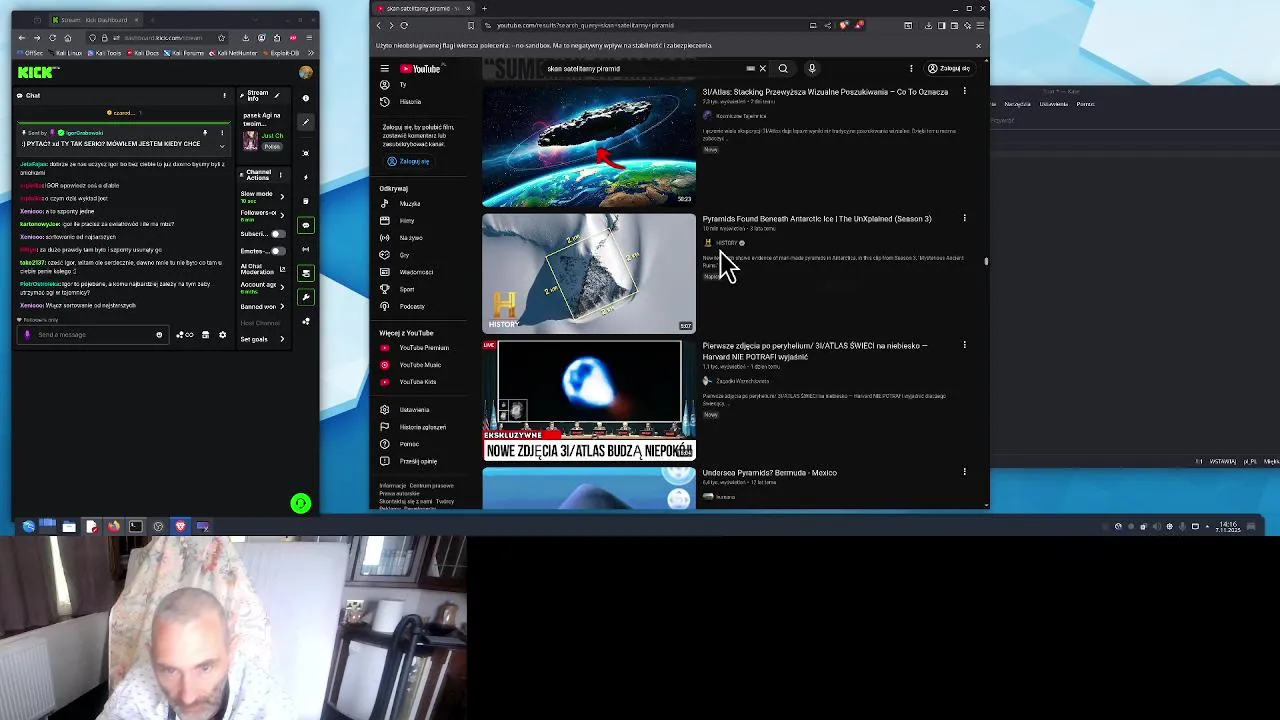The image size is (1280, 720).
Task: Open Gry in YouTube sidebar
Action: coord(405,255)
